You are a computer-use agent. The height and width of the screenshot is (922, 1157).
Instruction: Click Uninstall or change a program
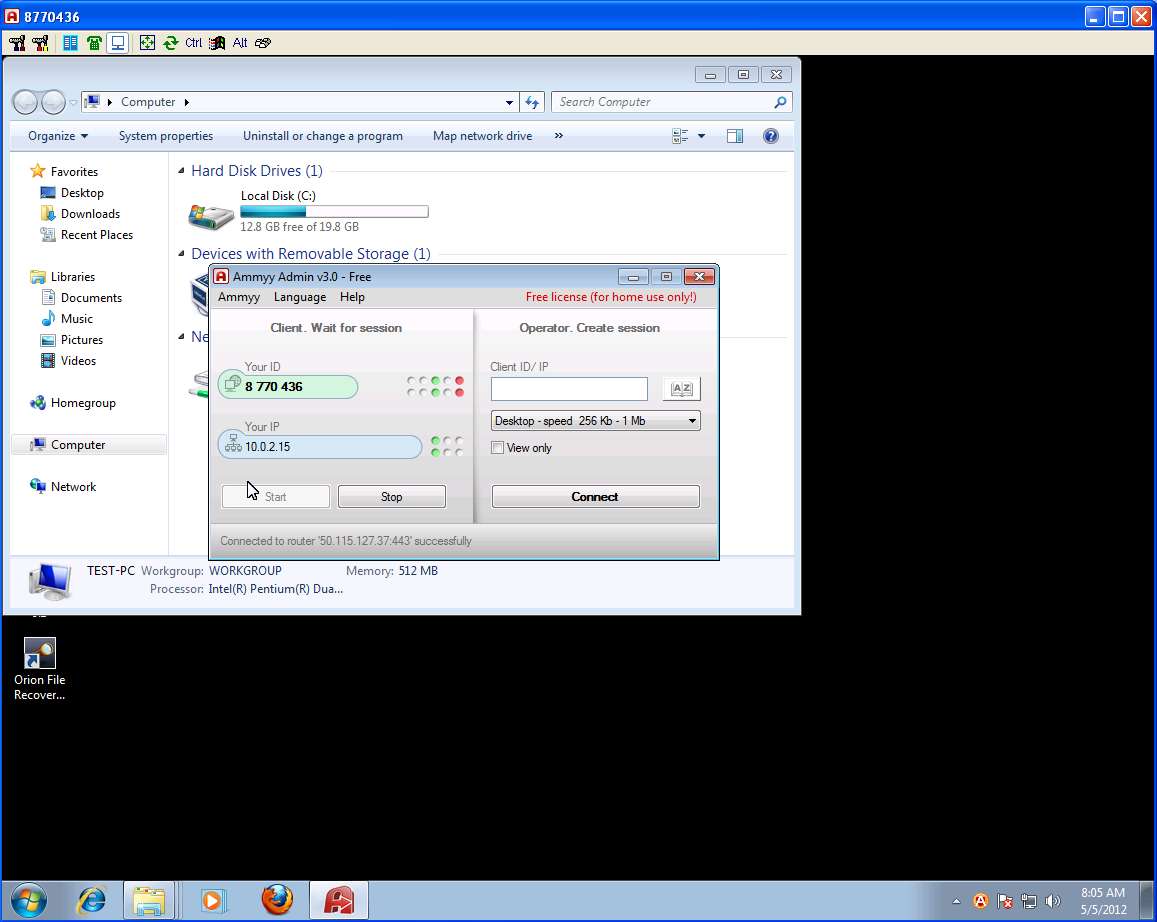click(322, 136)
